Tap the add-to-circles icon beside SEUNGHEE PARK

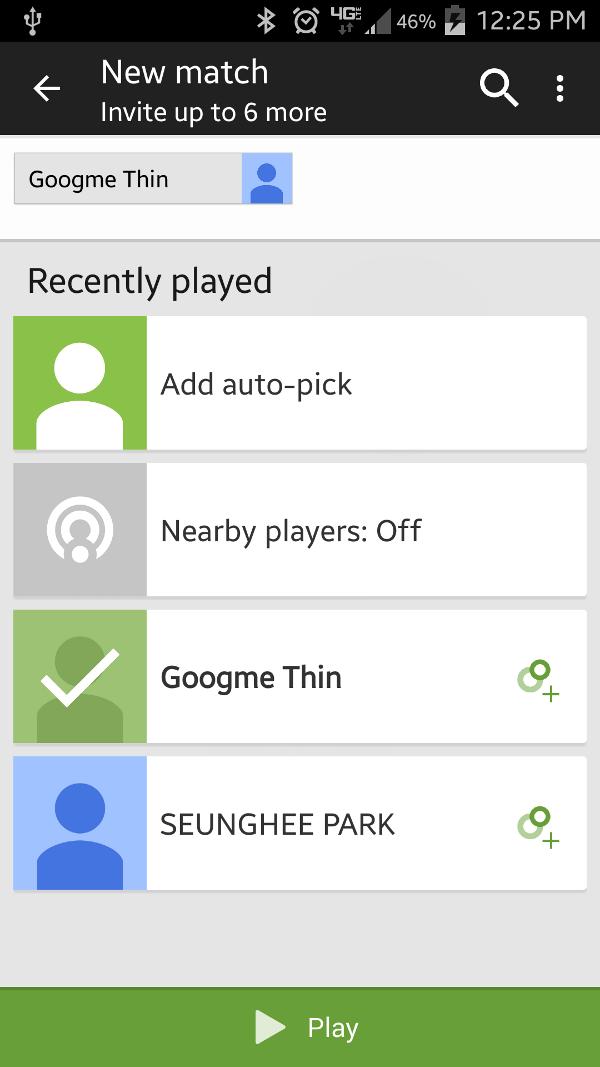tap(538, 826)
